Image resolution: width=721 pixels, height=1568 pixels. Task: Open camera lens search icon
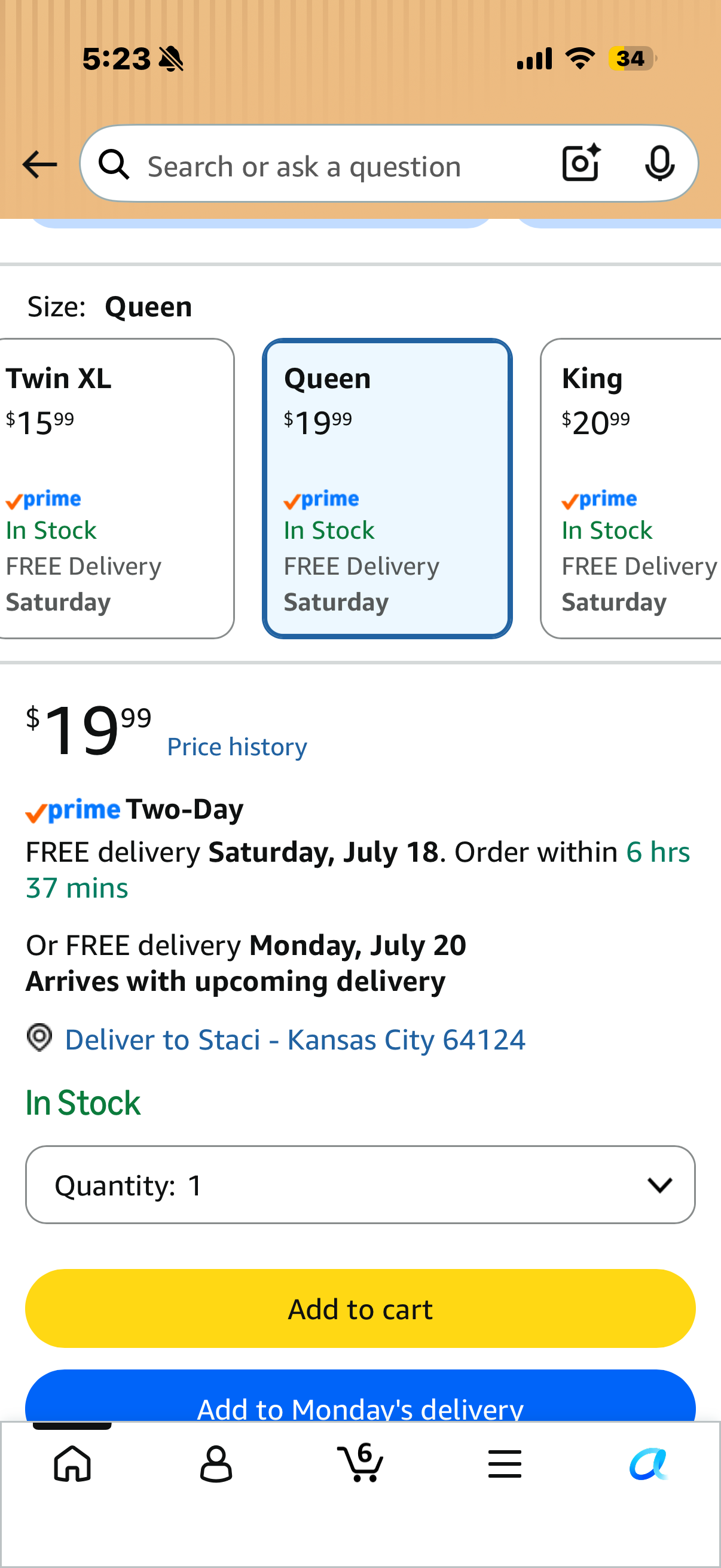[581, 163]
